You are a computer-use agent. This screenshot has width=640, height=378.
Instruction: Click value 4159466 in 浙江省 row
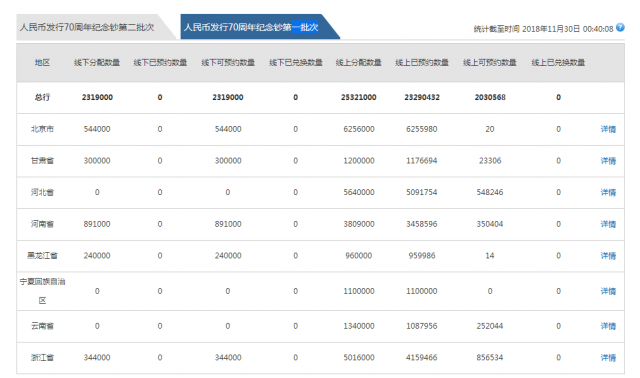tap(422, 358)
